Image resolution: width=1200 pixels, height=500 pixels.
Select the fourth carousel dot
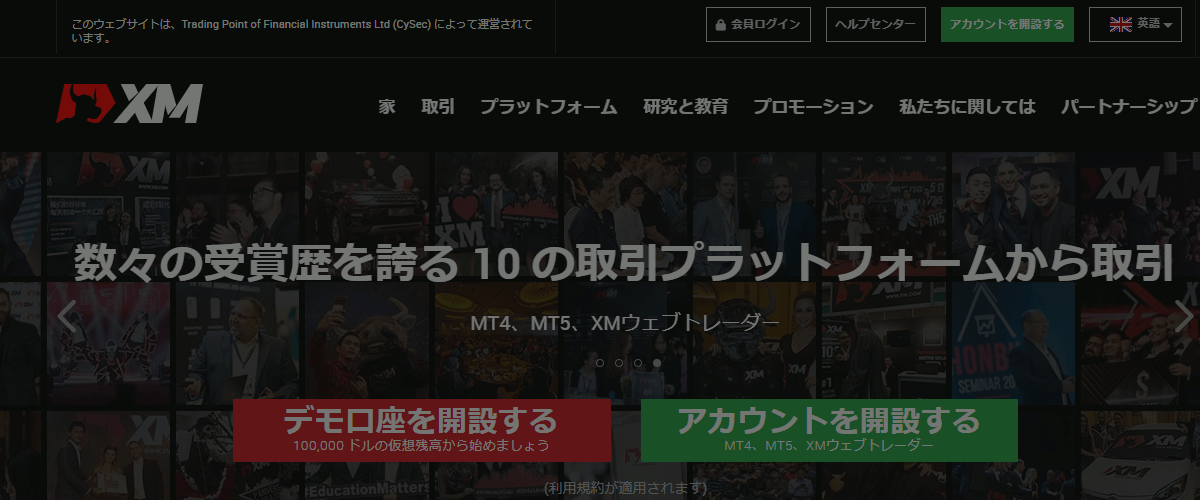(x=656, y=363)
